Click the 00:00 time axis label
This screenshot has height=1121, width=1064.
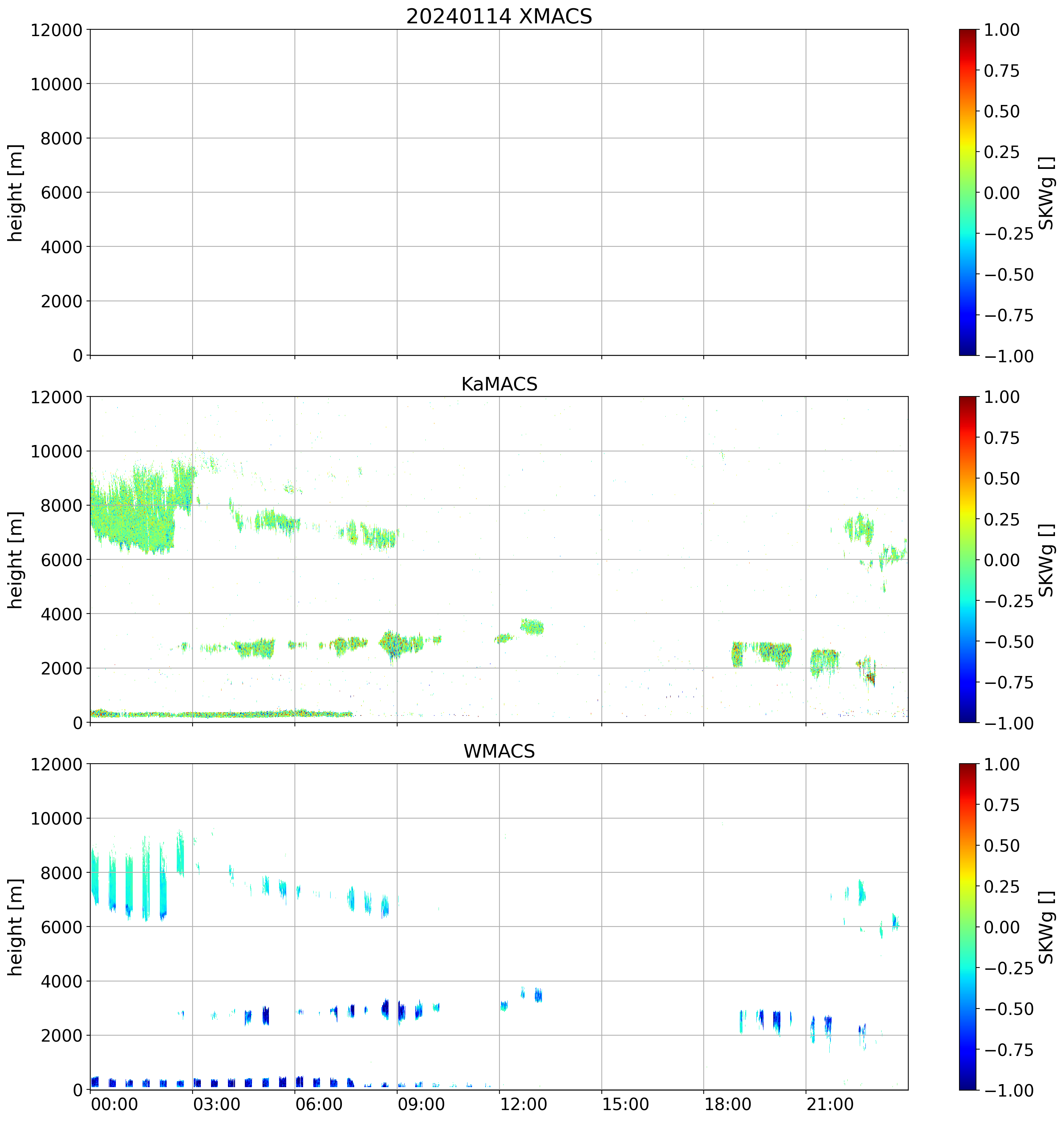click(x=115, y=1104)
